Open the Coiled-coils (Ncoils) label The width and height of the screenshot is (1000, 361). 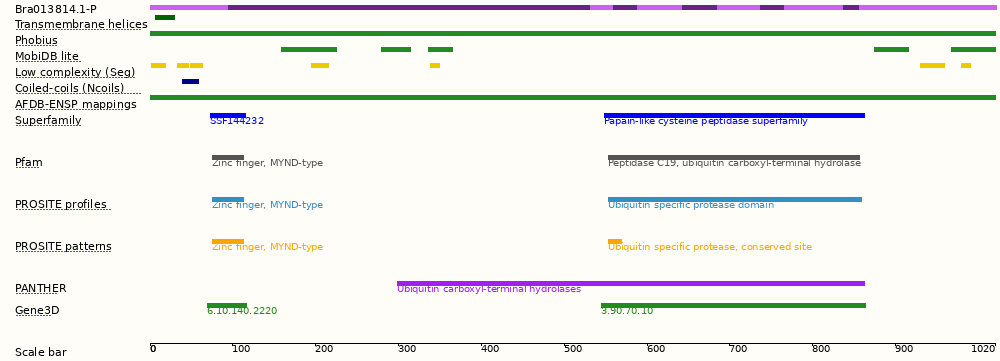[70, 88]
